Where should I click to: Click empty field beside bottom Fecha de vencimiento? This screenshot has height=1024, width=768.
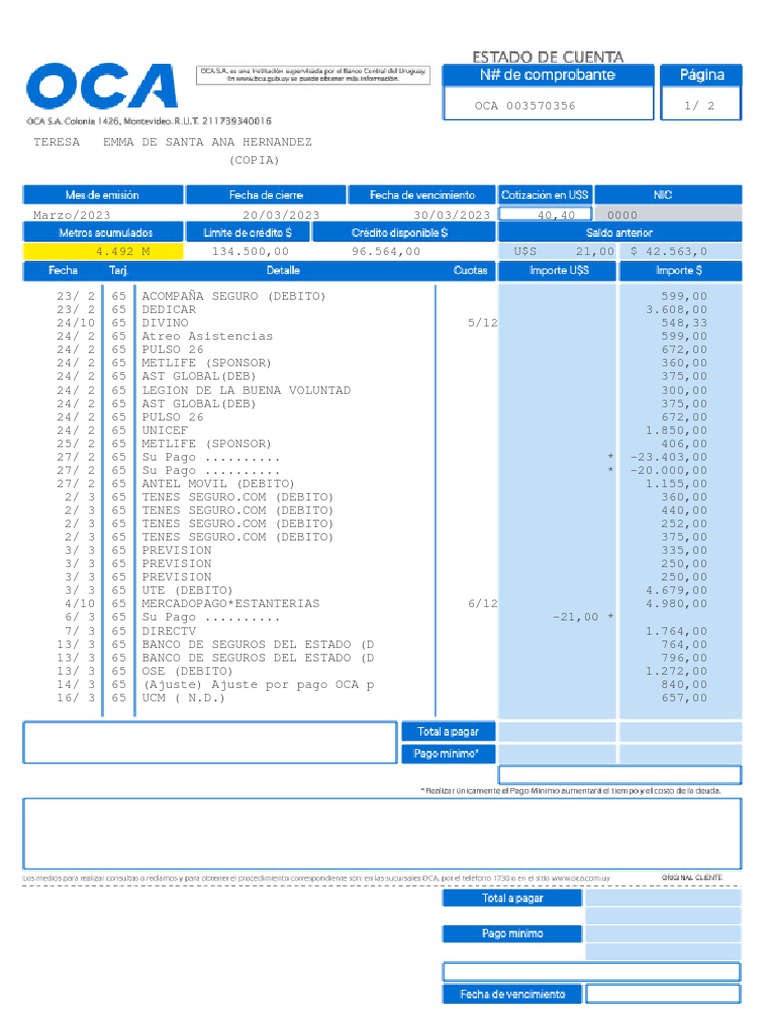(x=664, y=995)
